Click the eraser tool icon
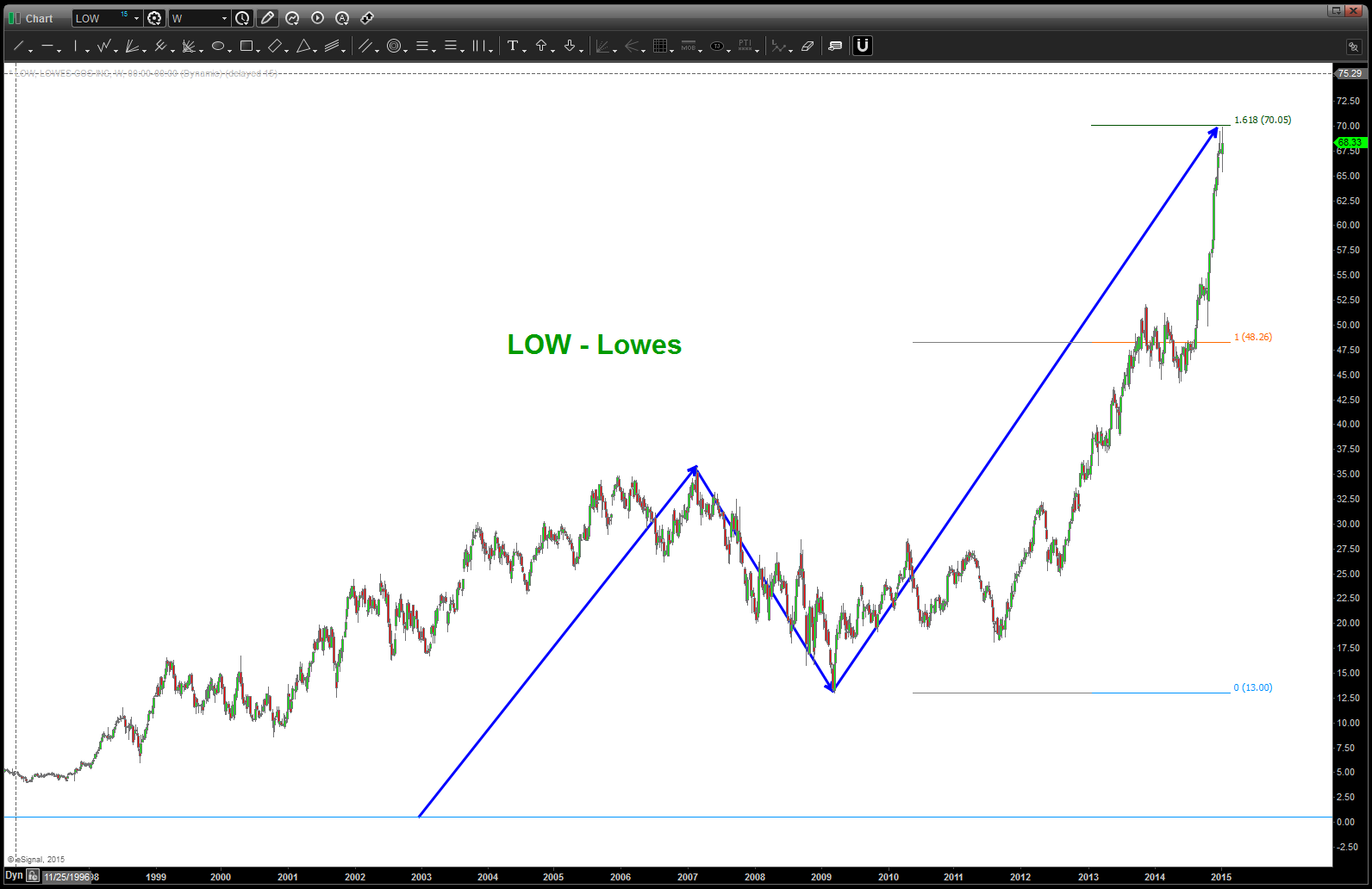1372x889 pixels. [x=808, y=47]
